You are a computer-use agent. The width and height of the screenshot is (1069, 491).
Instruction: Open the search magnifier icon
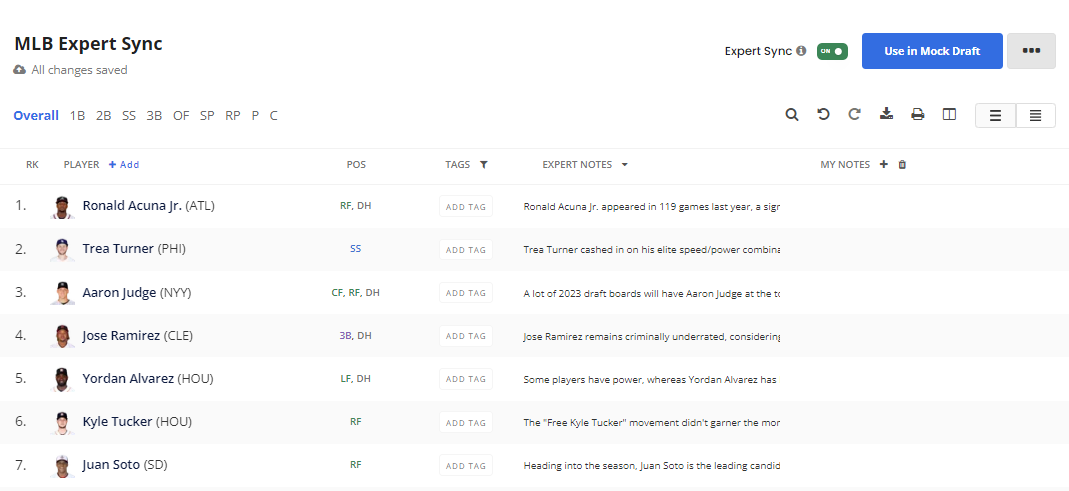point(792,115)
